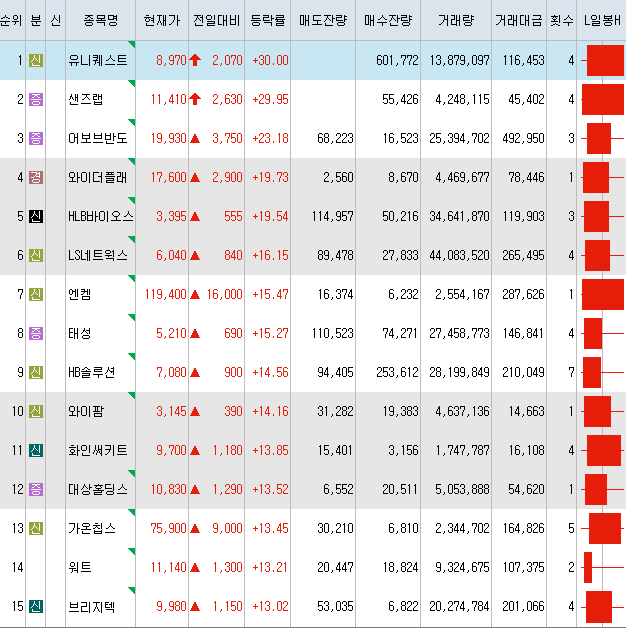Open the candlestick thumbnail for 워트
This screenshot has height=630, width=626.
(x=603, y=567)
